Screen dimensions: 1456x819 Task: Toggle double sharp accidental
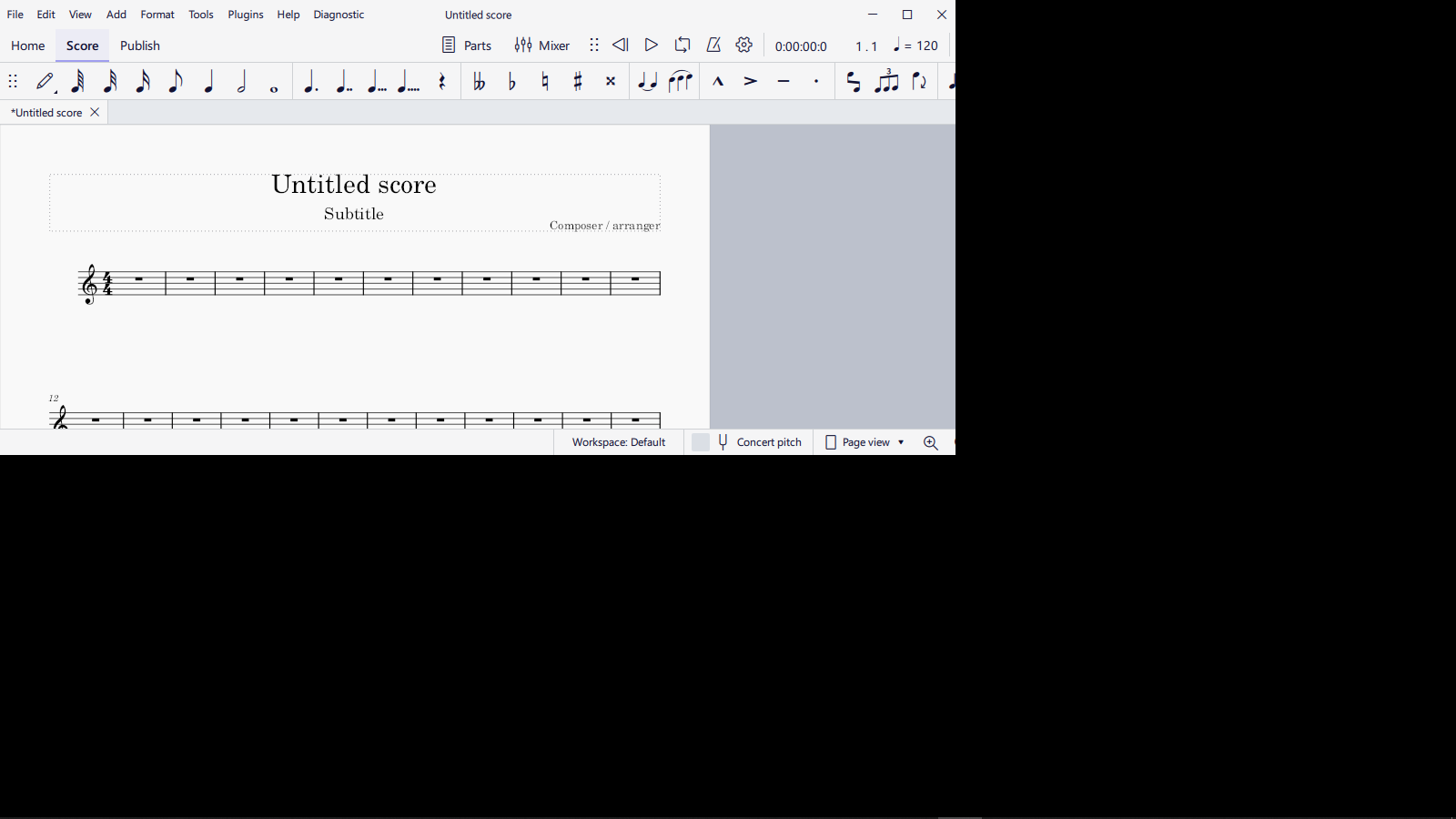(x=612, y=82)
